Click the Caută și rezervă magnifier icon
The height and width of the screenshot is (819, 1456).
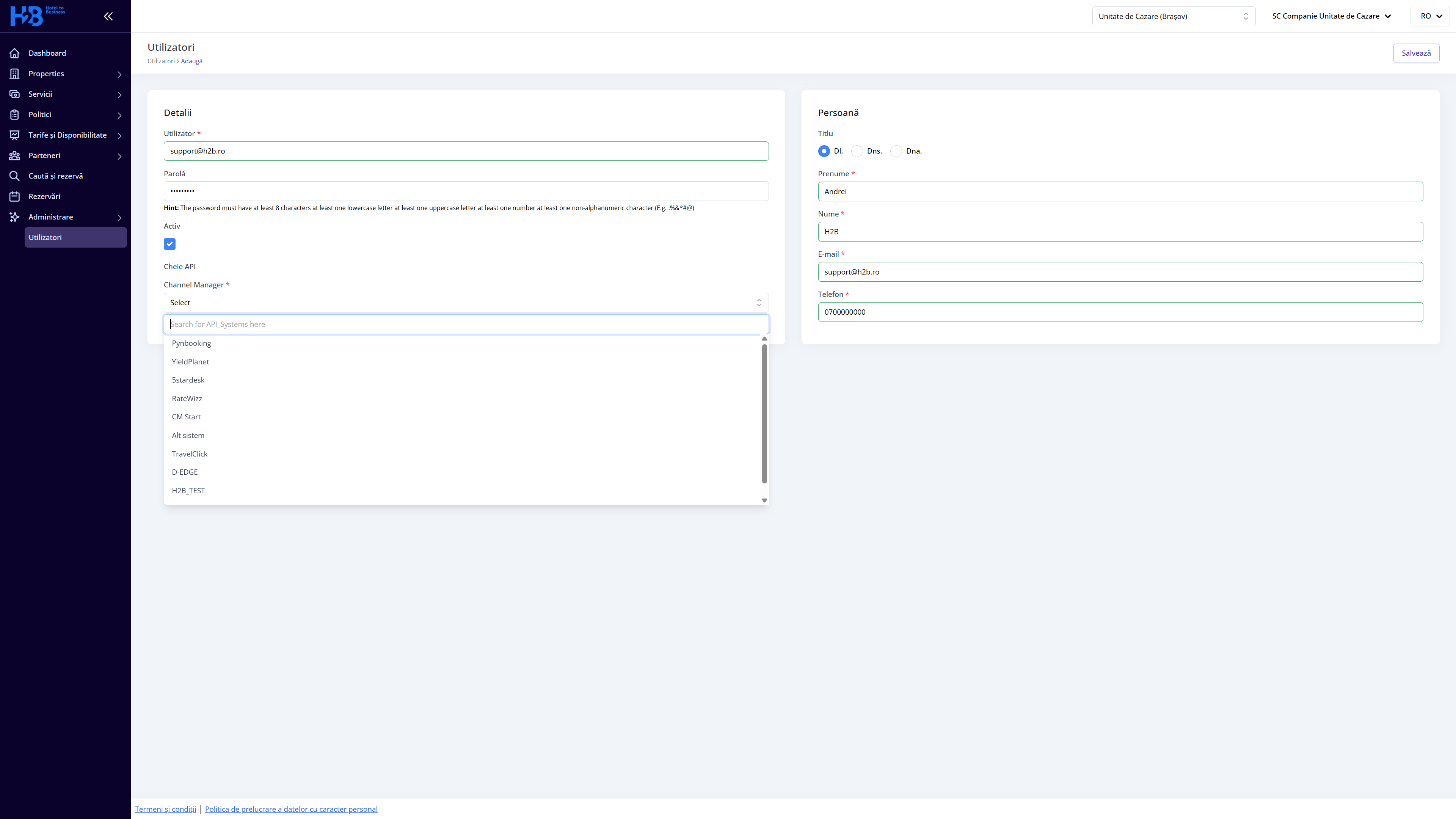[x=15, y=176]
